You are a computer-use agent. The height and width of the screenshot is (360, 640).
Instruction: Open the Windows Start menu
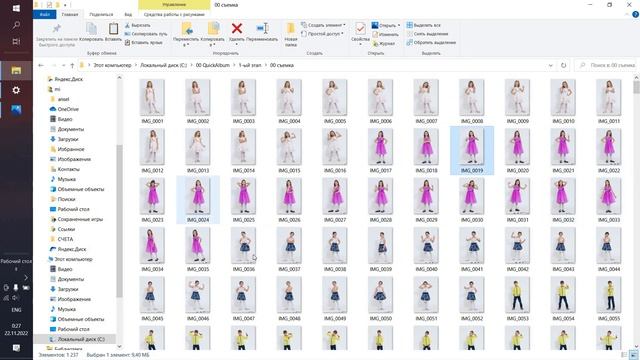16,8
